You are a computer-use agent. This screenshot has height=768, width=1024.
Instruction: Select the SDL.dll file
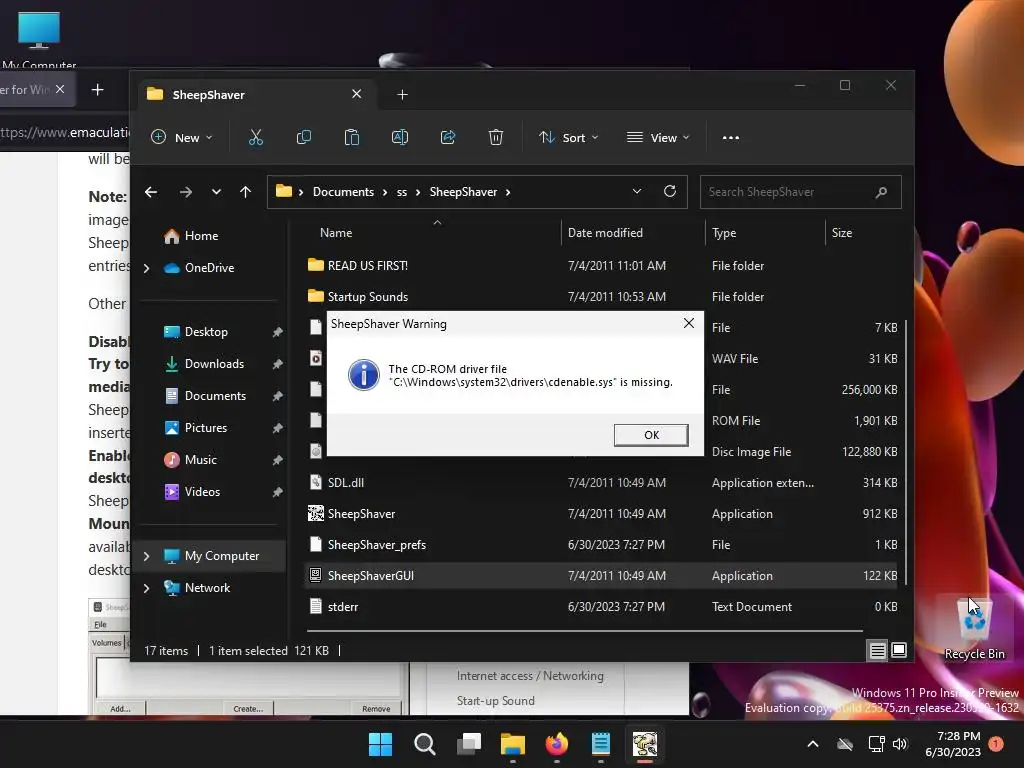coord(601,483)
